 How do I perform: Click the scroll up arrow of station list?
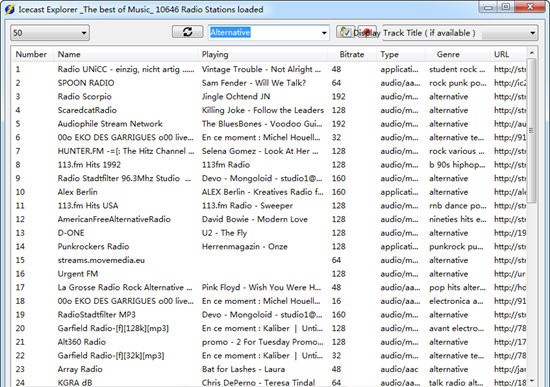(532, 53)
